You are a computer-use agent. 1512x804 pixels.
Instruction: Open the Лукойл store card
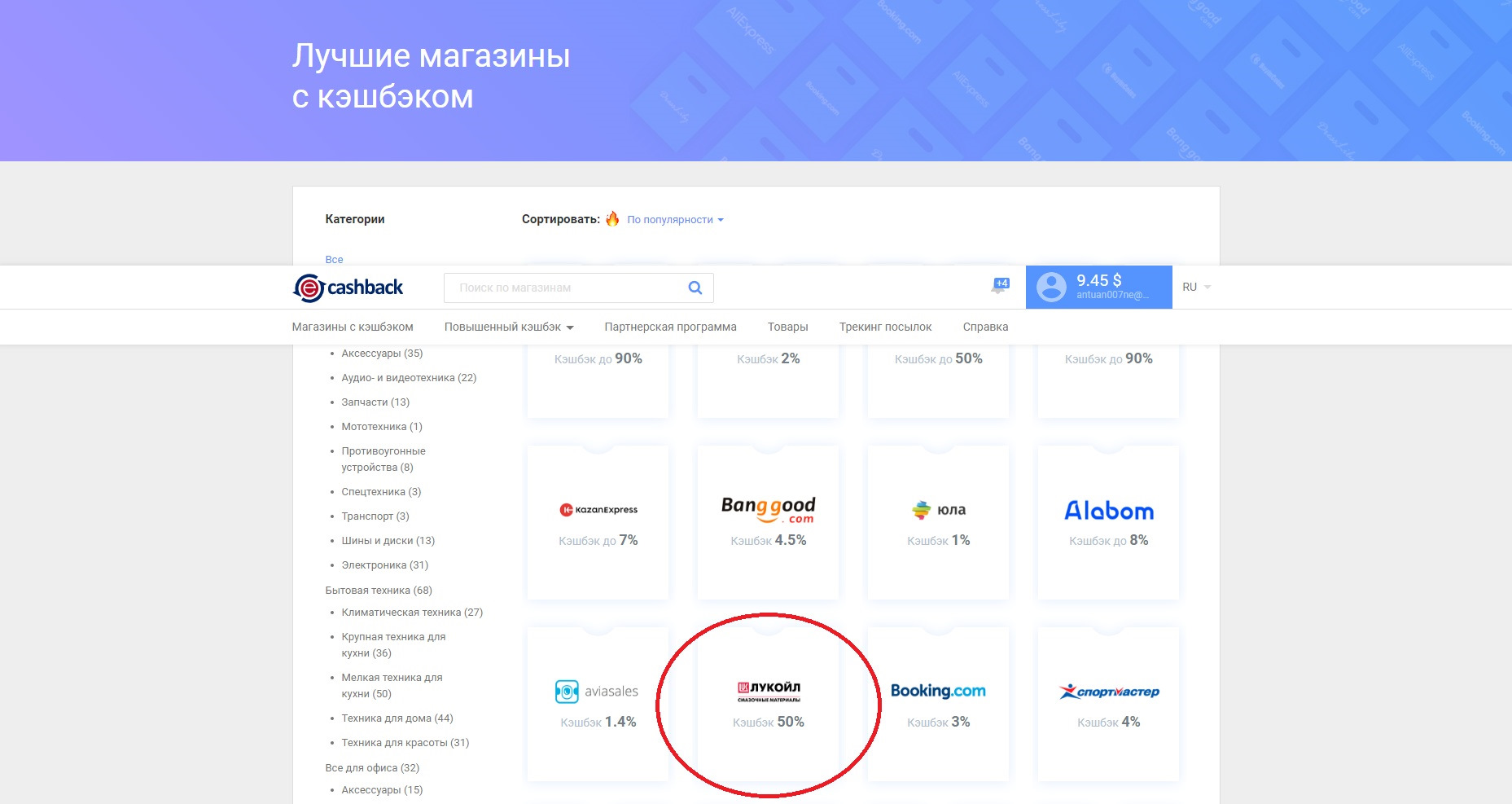(x=769, y=704)
